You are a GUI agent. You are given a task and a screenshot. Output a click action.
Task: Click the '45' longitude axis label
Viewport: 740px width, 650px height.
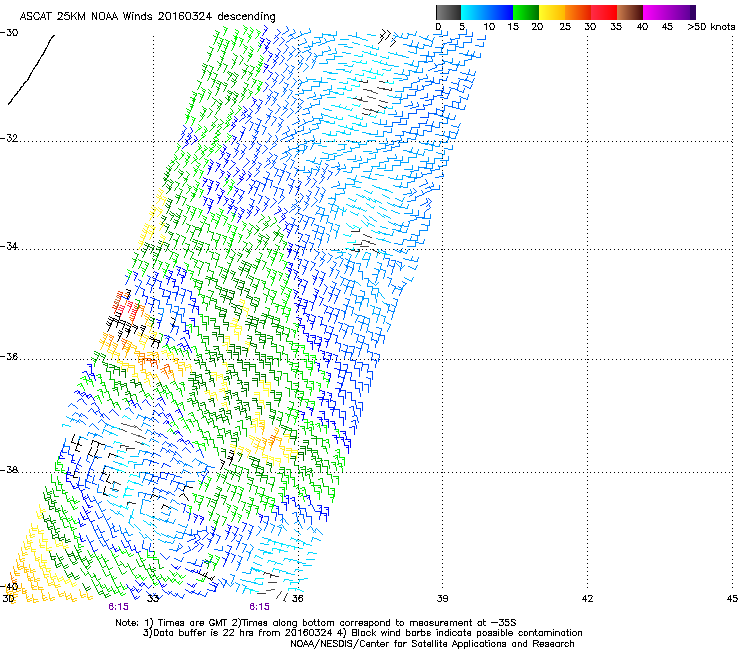click(732, 599)
